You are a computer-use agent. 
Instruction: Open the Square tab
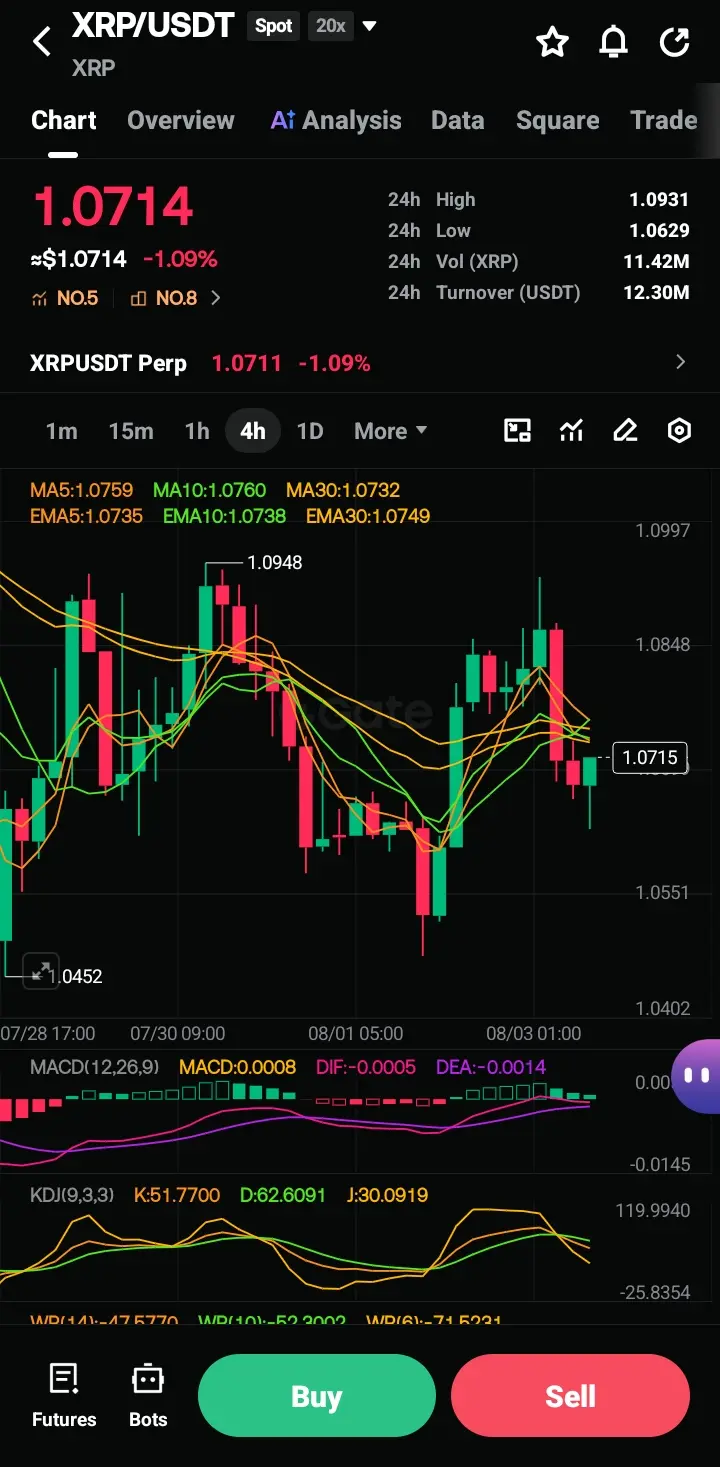tap(558, 120)
